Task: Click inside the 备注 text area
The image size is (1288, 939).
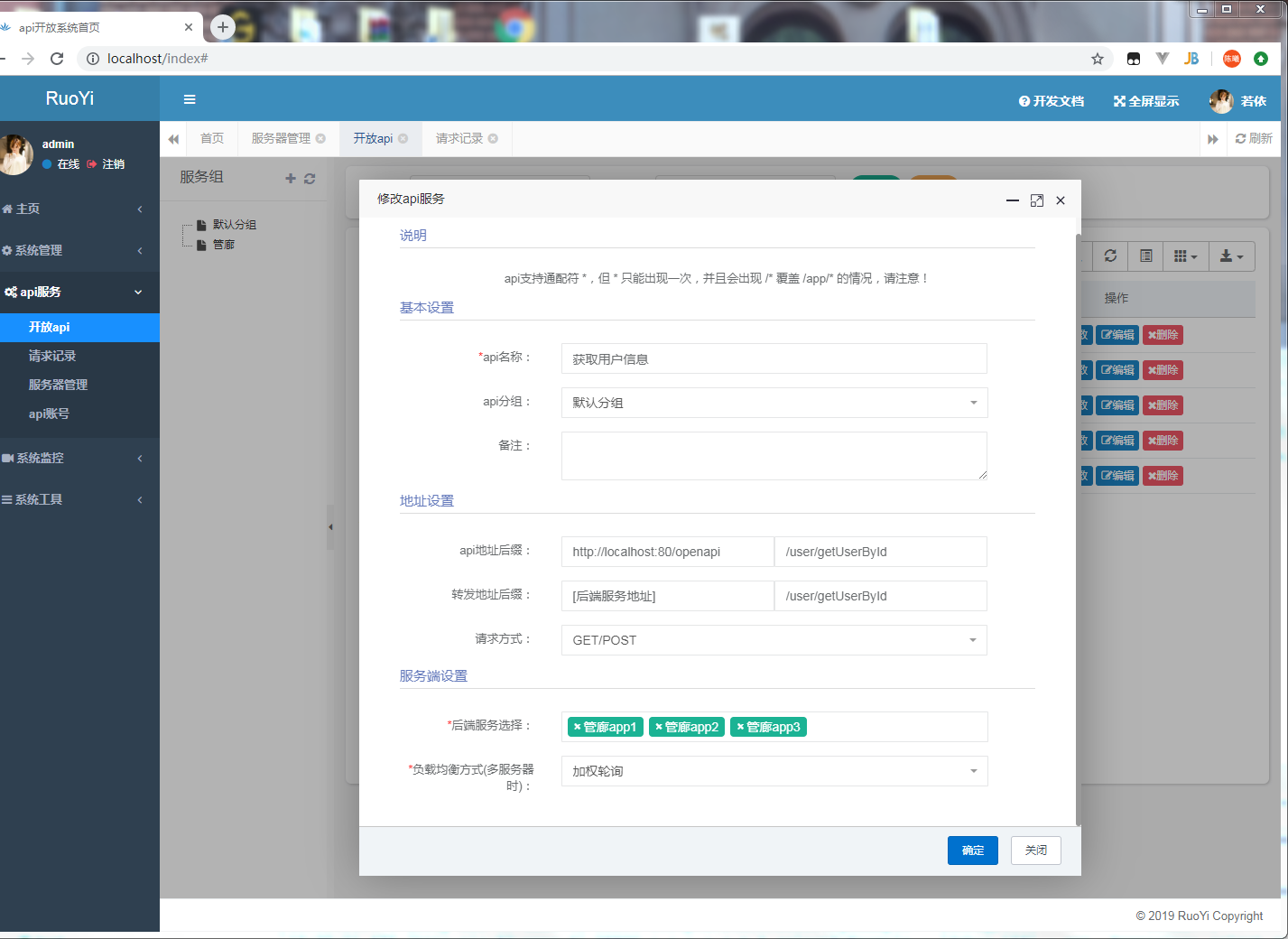Action: [774, 455]
